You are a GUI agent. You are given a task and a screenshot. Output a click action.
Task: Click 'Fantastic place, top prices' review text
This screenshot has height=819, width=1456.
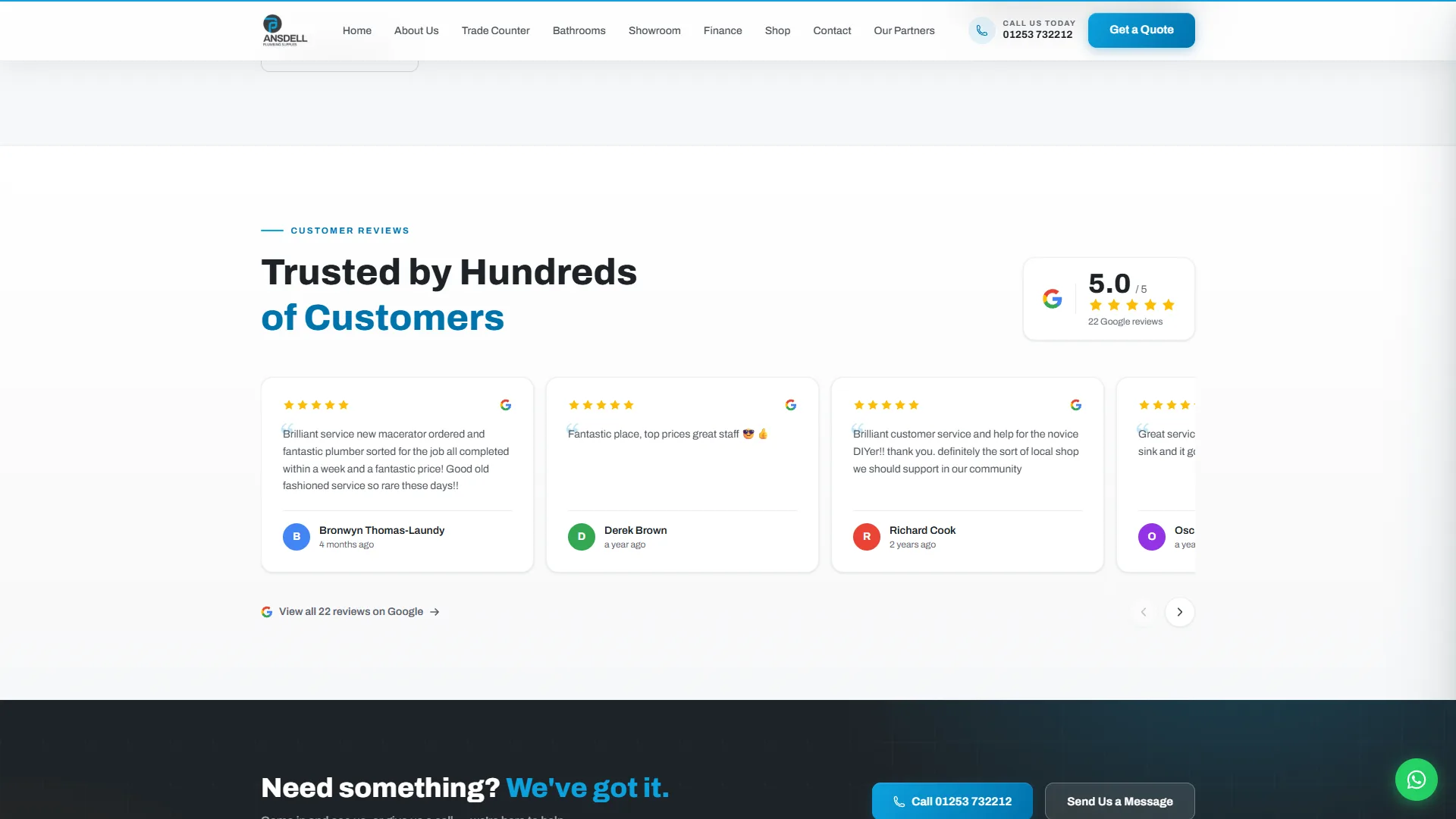[x=667, y=434]
